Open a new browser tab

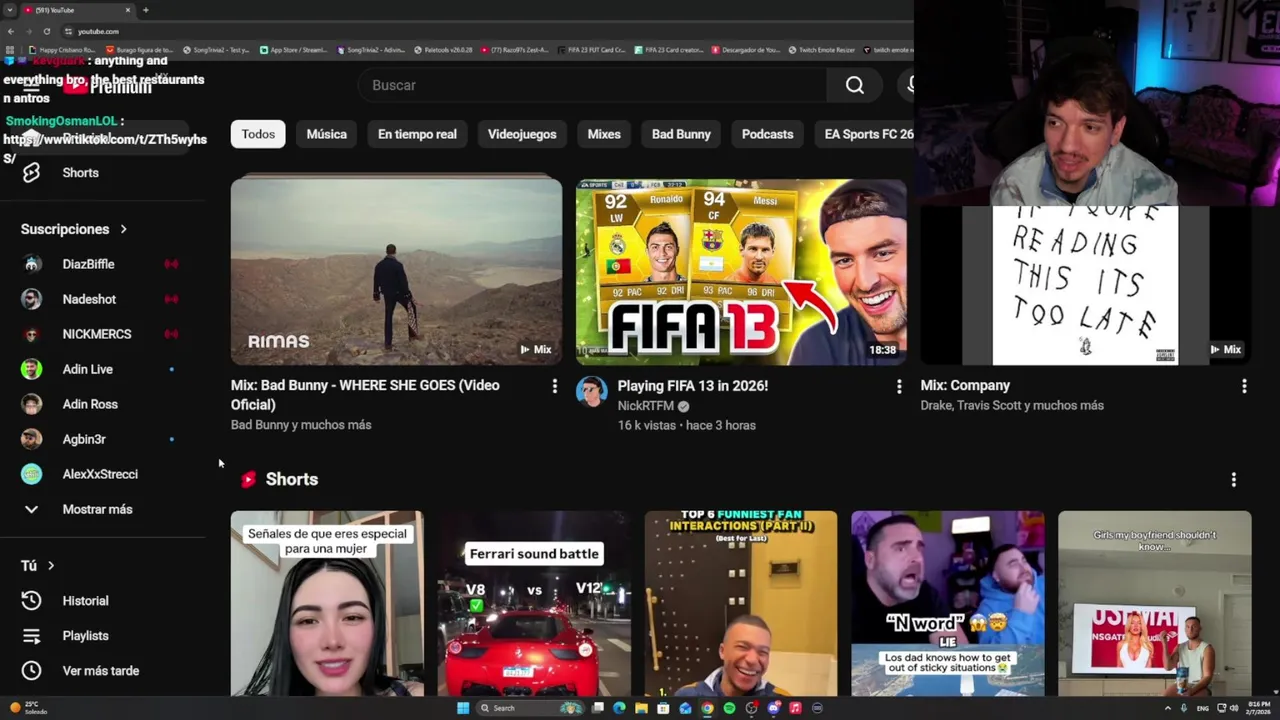[146, 10]
